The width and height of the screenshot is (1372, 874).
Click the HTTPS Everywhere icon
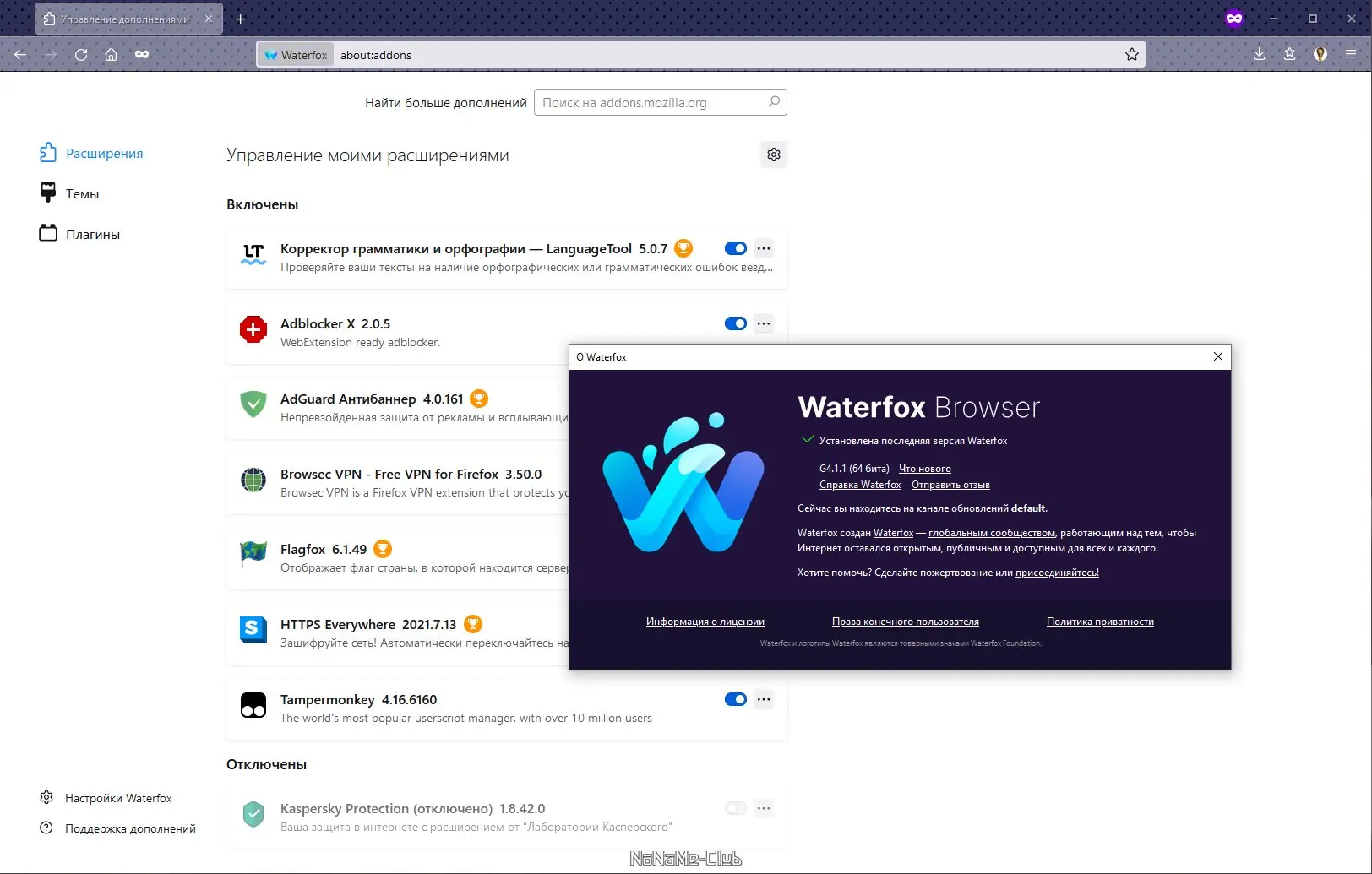pos(253,630)
